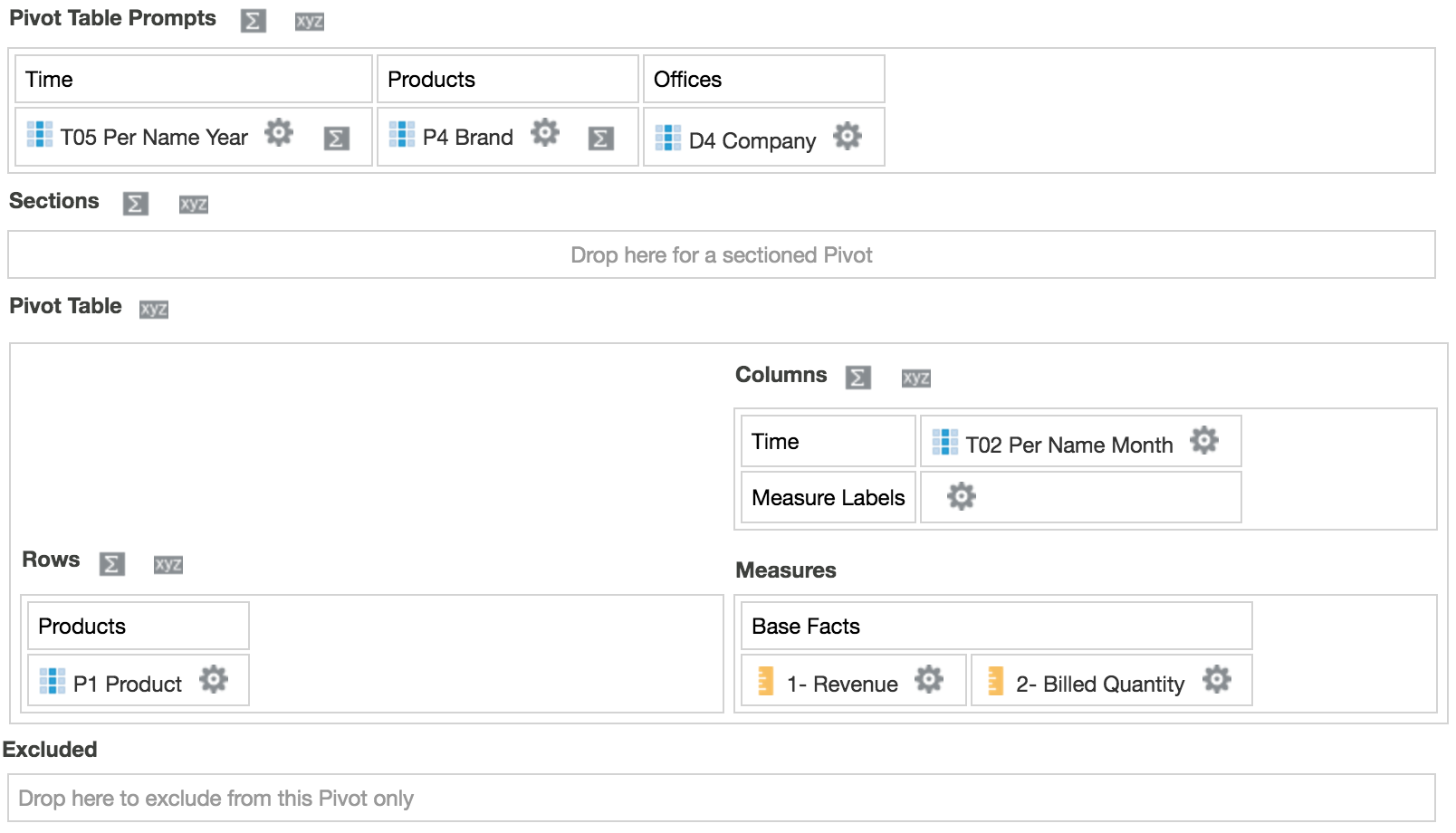Click the sectioned Pivot drop zone
This screenshot has width=1456, height=833.
tap(722, 254)
